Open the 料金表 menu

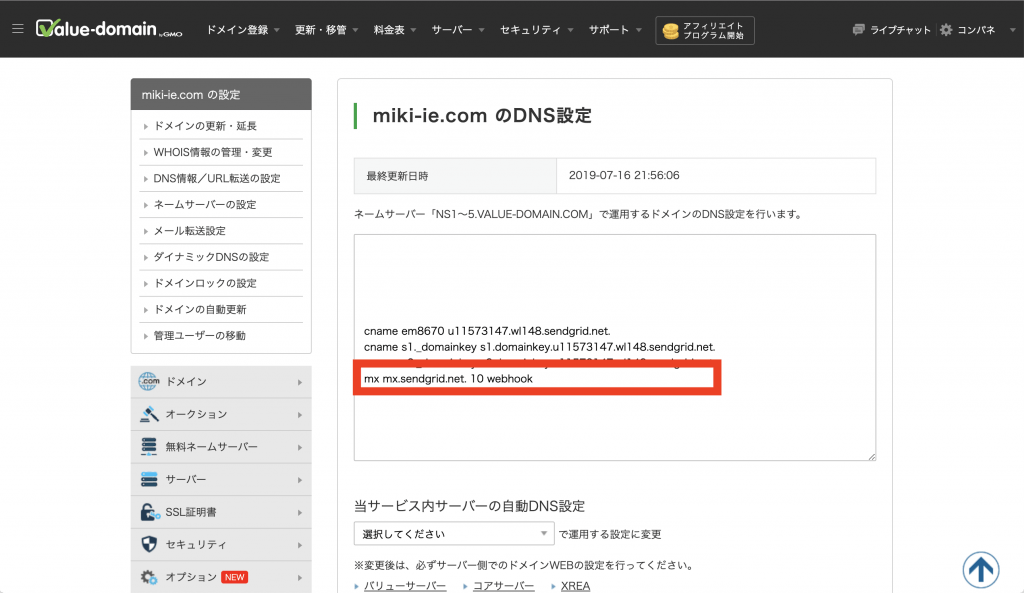[395, 30]
